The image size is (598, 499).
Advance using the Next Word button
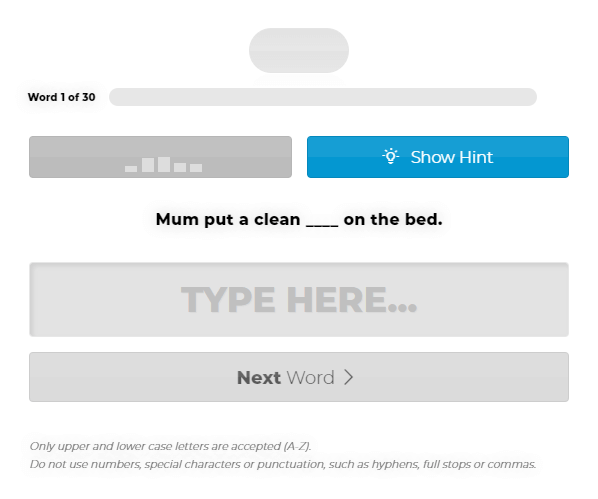(x=299, y=377)
